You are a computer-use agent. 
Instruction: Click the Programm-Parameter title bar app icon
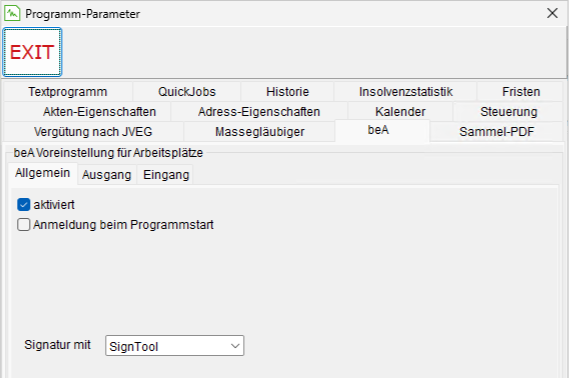tap(12, 13)
